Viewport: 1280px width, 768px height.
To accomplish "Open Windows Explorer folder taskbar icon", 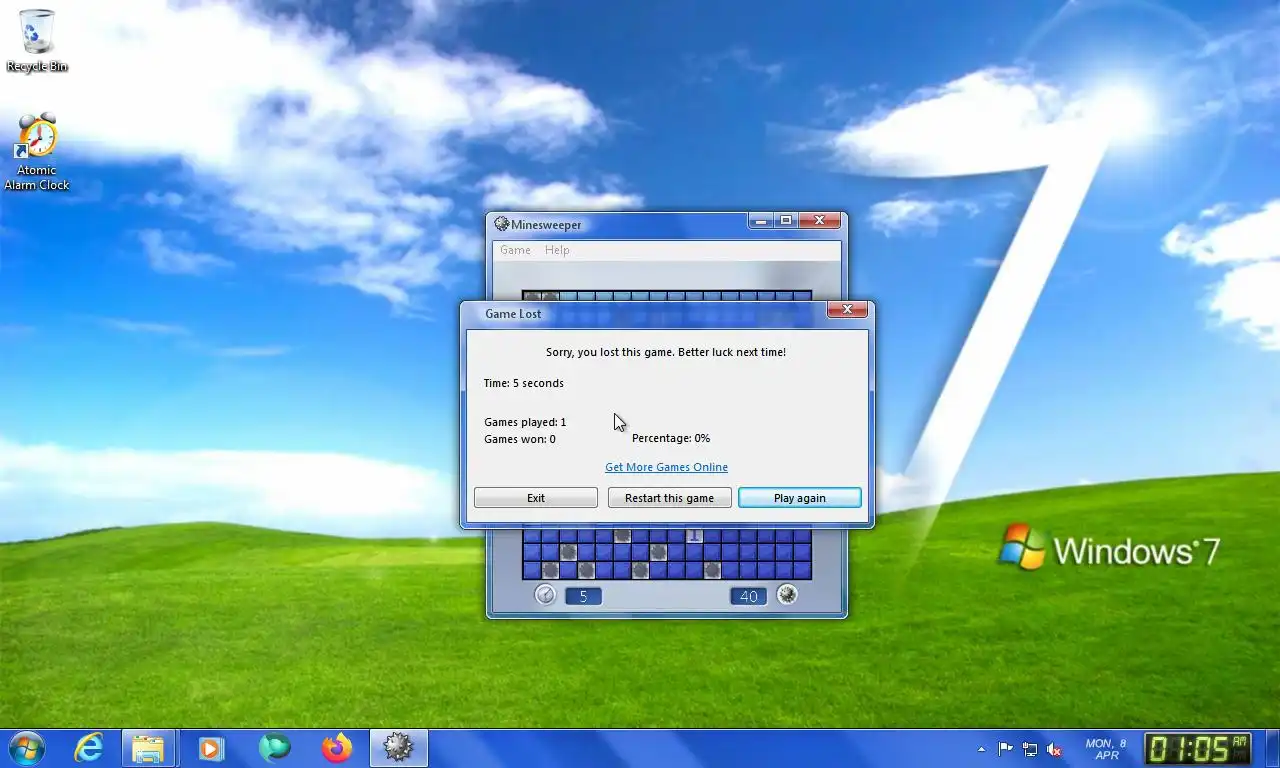I will (148, 748).
